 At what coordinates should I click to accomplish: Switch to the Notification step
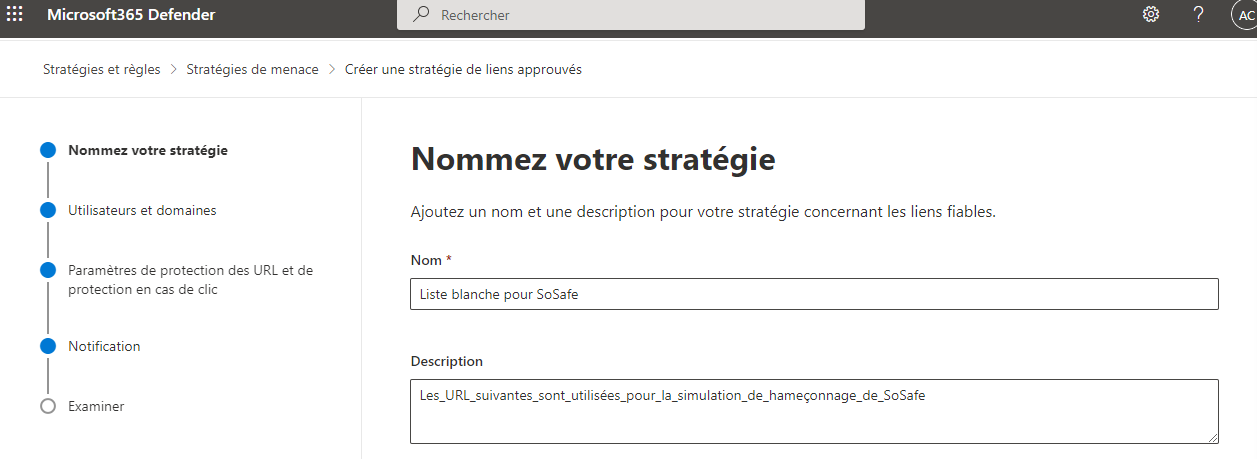(104, 347)
